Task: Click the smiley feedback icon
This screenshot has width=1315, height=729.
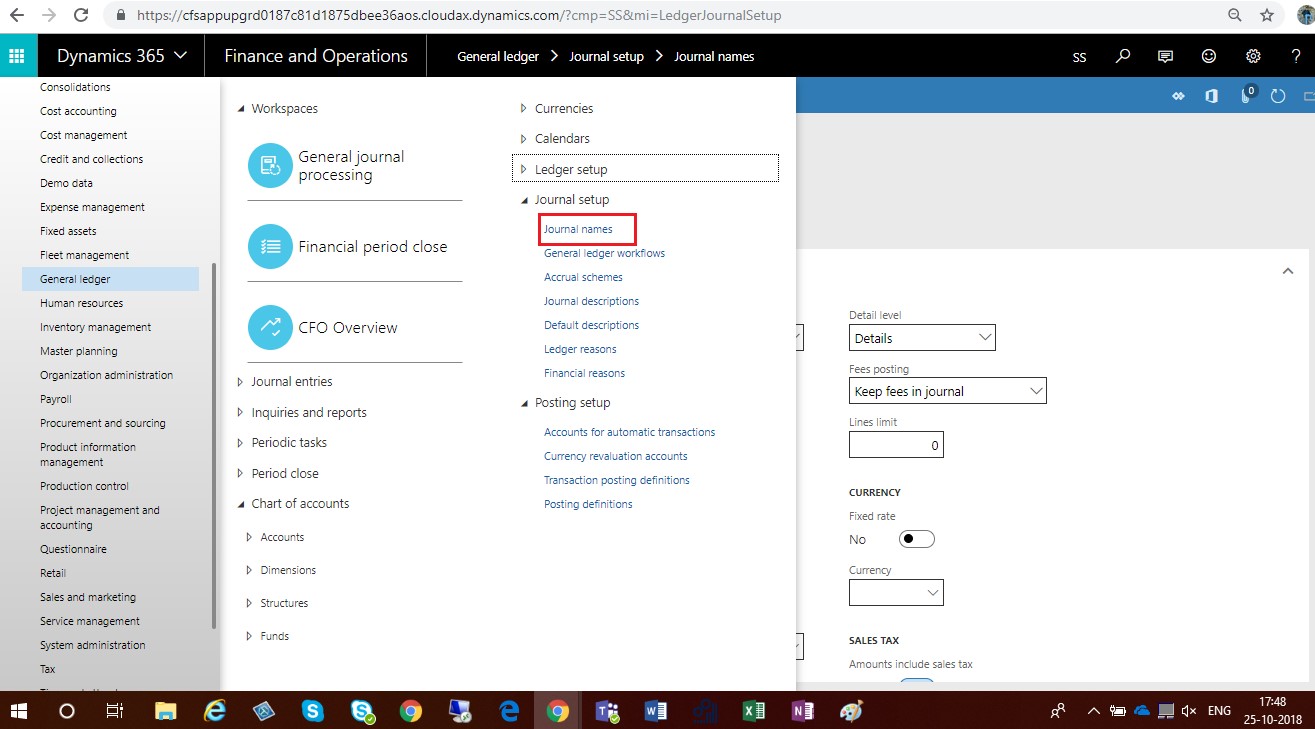Action: pyautogui.click(x=1209, y=57)
